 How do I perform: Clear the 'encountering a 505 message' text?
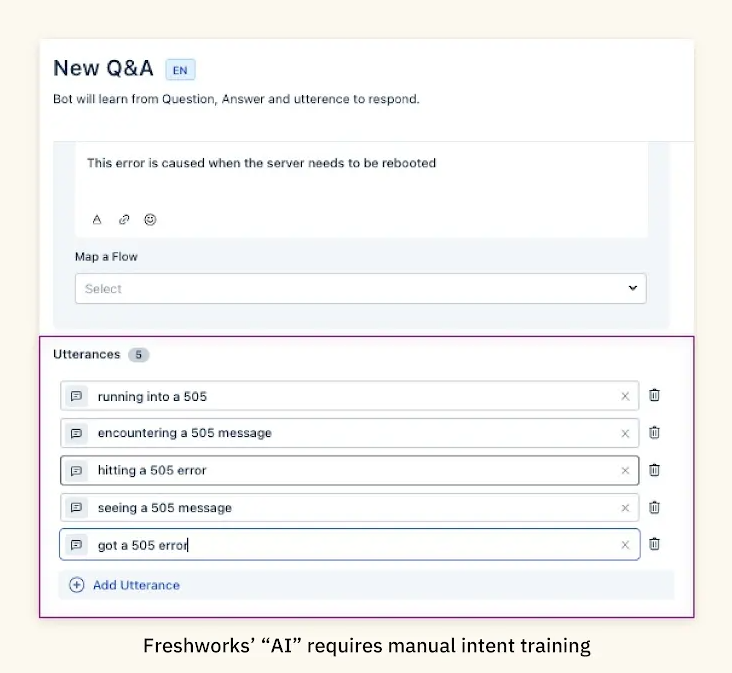625,433
